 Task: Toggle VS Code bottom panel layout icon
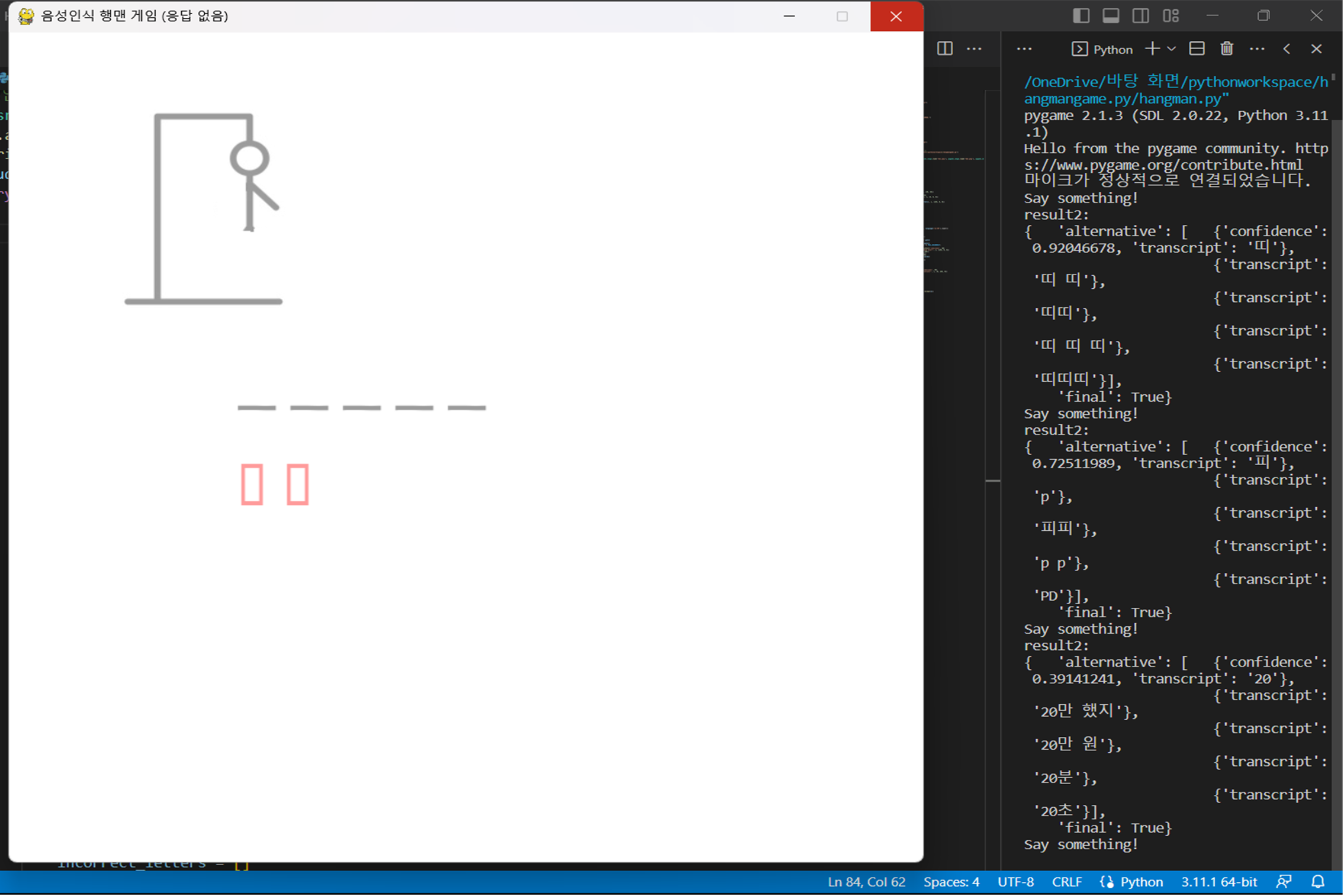point(1111,16)
